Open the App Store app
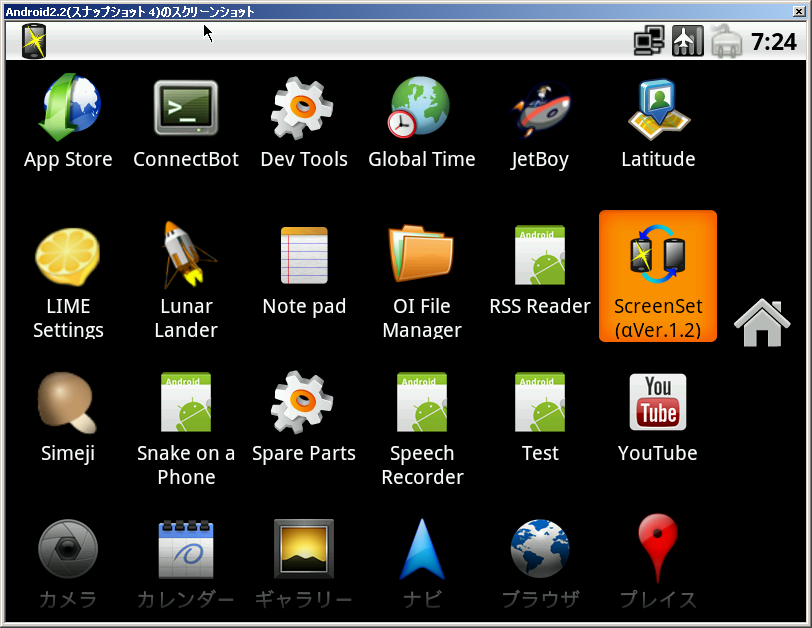812x628 pixels. [x=68, y=123]
